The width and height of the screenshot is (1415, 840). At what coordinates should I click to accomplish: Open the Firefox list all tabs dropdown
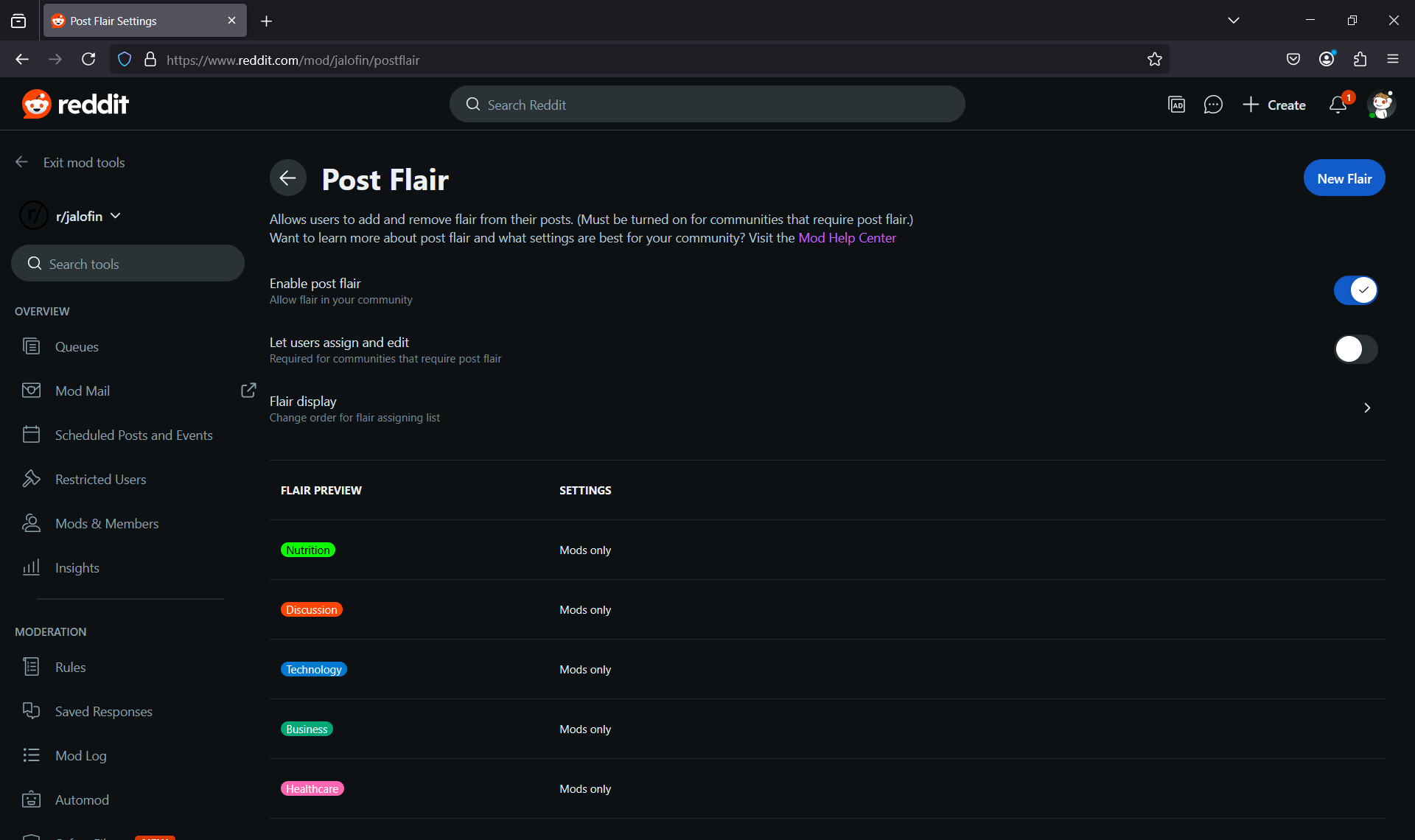[1233, 21]
